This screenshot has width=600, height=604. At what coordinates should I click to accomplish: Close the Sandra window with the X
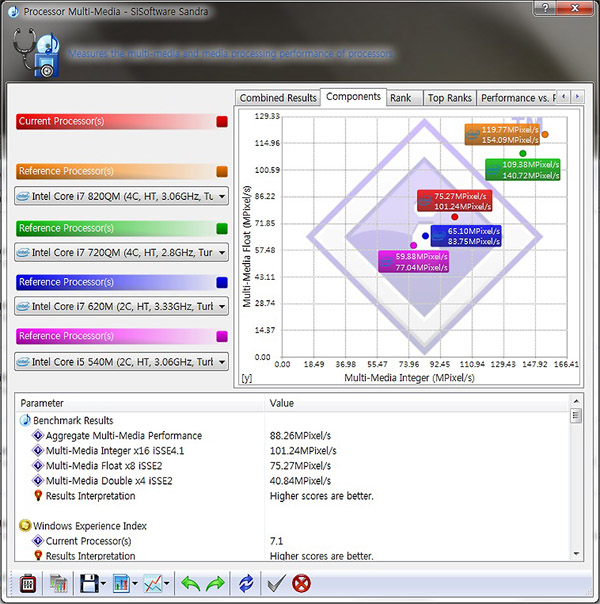576,8
